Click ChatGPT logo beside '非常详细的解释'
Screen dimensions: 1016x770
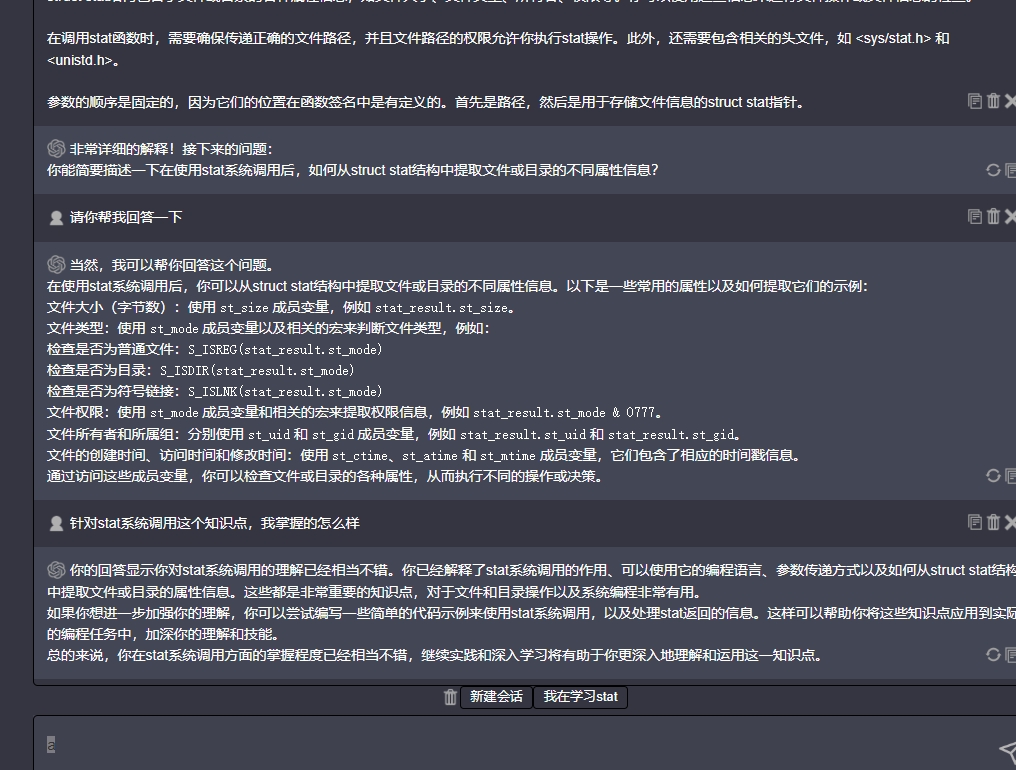(56, 148)
